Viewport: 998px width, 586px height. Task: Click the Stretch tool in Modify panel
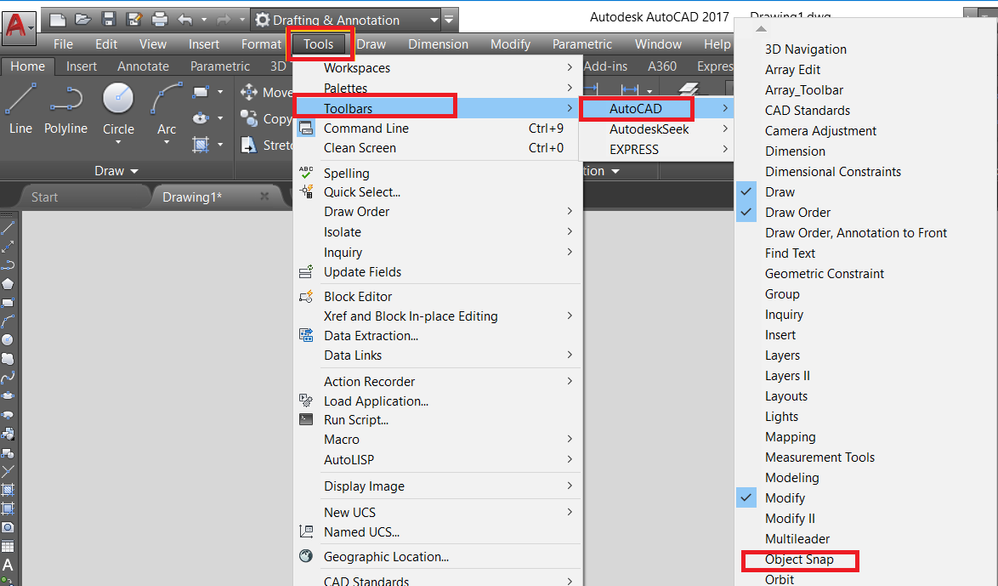tap(266, 145)
